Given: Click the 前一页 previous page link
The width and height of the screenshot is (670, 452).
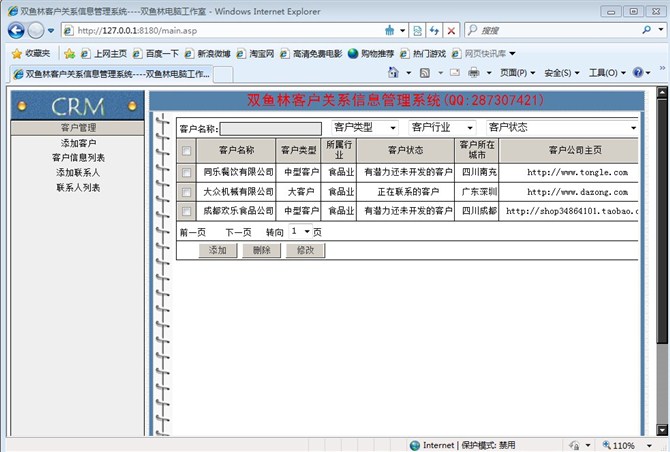Looking at the screenshot, I should point(193,232).
